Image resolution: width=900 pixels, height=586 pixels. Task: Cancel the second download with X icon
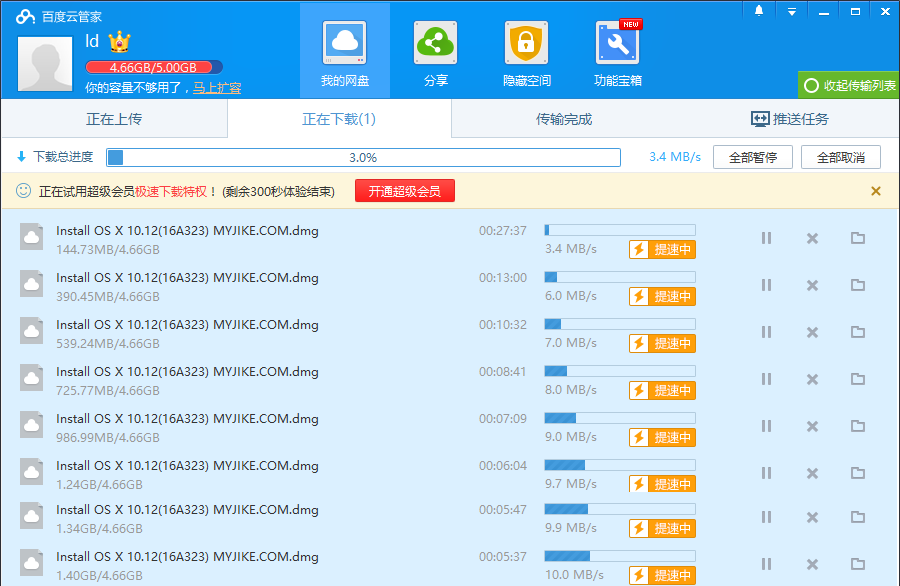pyautogui.click(x=812, y=285)
